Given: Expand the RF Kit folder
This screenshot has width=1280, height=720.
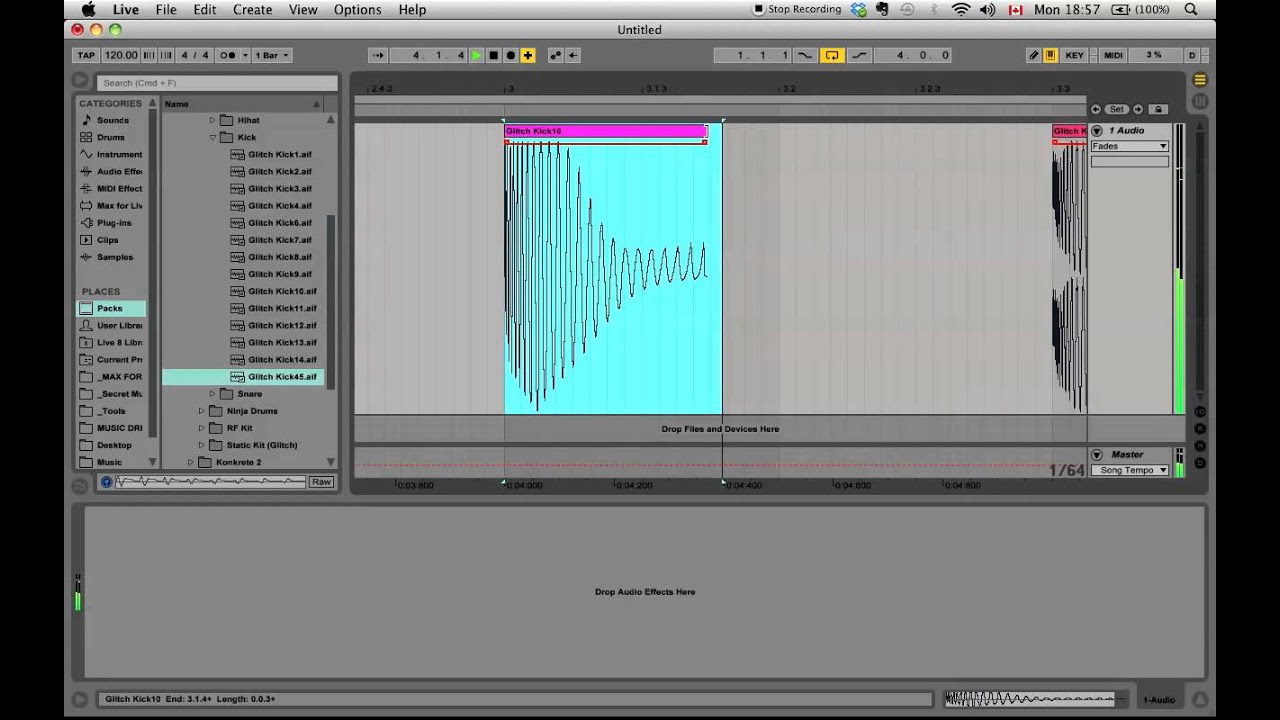Looking at the screenshot, I should coord(201,428).
